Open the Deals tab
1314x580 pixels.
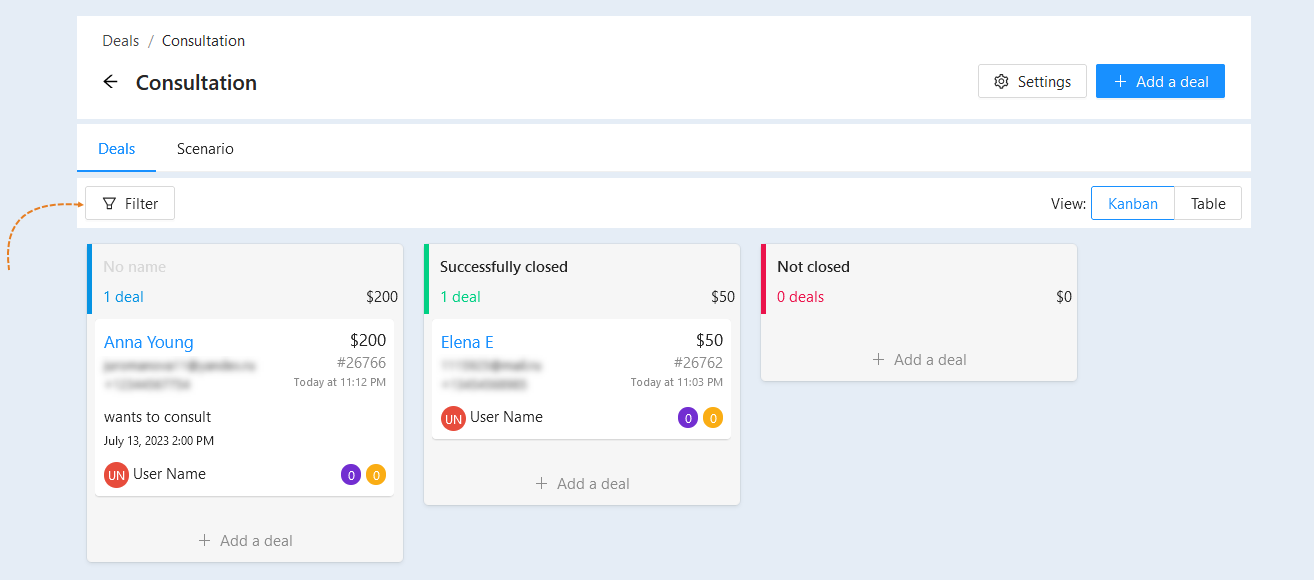(116, 149)
